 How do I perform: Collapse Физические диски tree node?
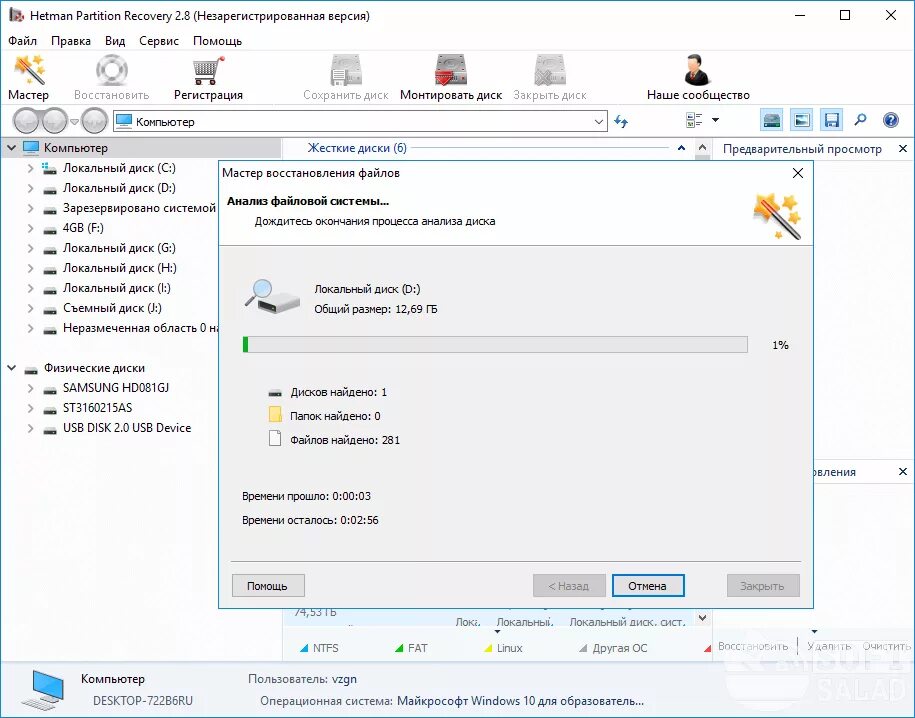pyautogui.click(x=11, y=368)
